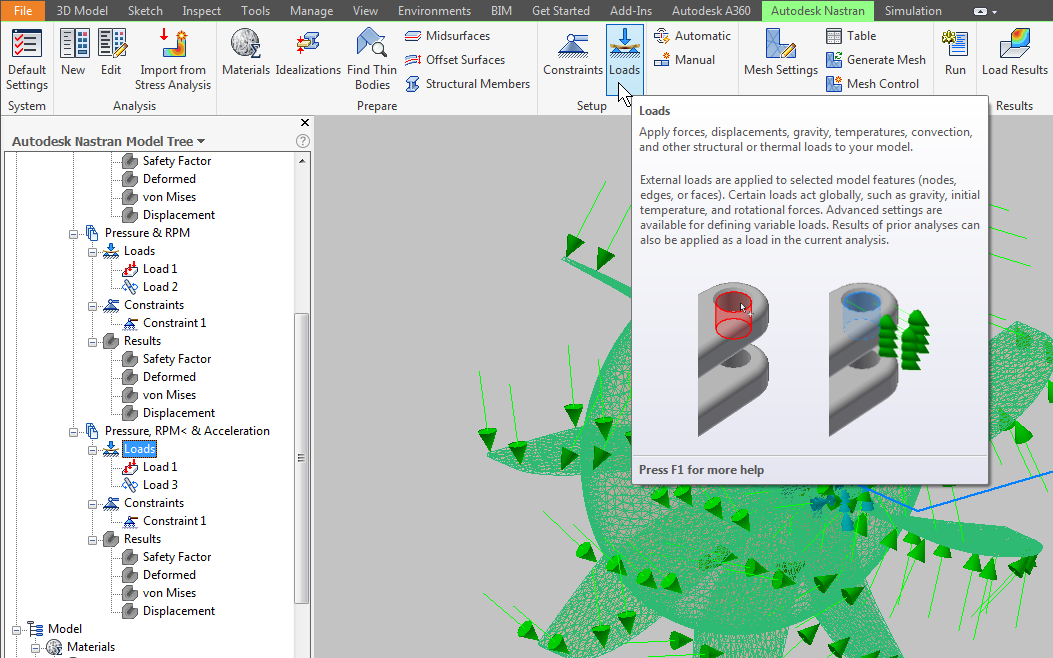This screenshot has width=1053, height=658.
Task: Click the Offset Surfaces command
Action: point(455,60)
